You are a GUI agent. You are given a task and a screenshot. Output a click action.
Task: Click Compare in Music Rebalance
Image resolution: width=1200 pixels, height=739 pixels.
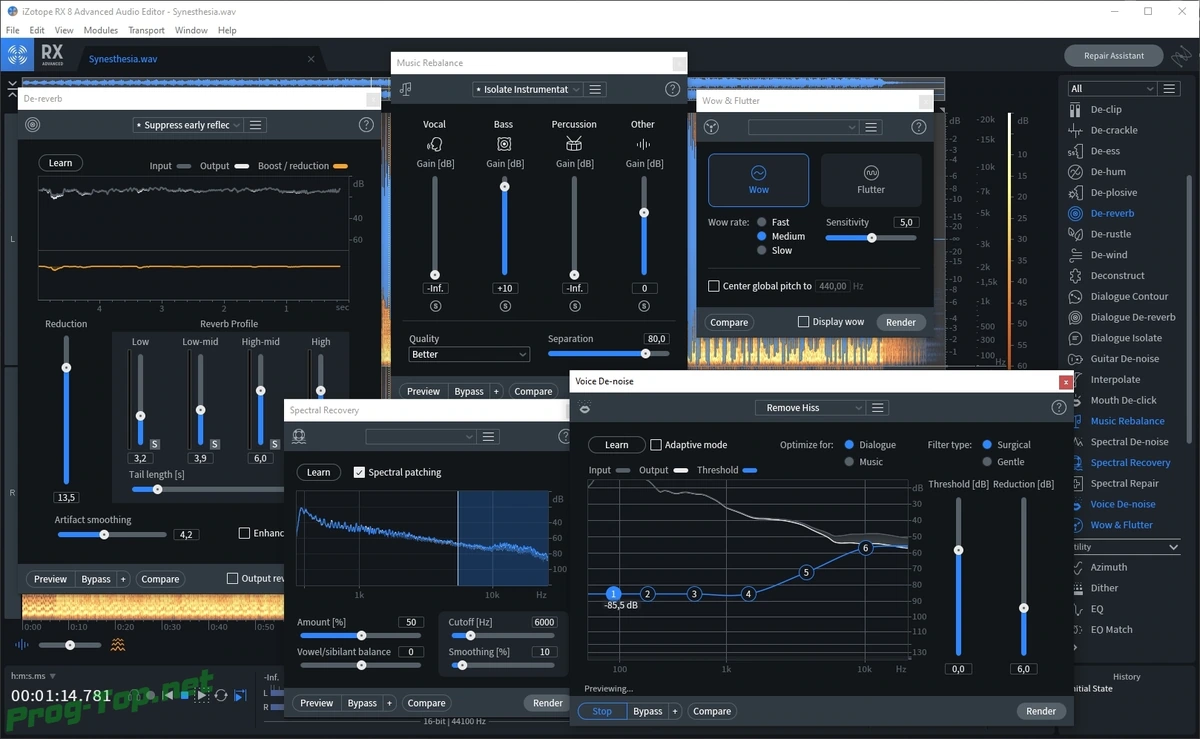(x=533, y=391)
